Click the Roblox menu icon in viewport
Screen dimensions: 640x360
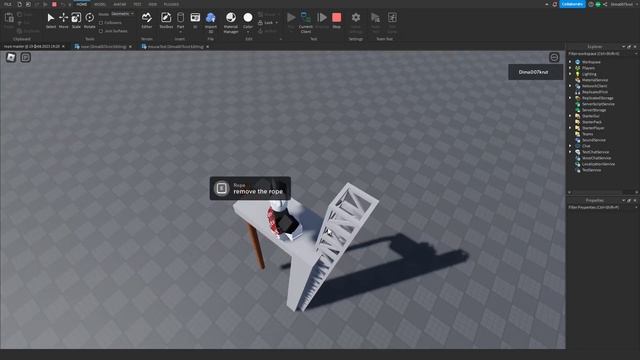11,57
